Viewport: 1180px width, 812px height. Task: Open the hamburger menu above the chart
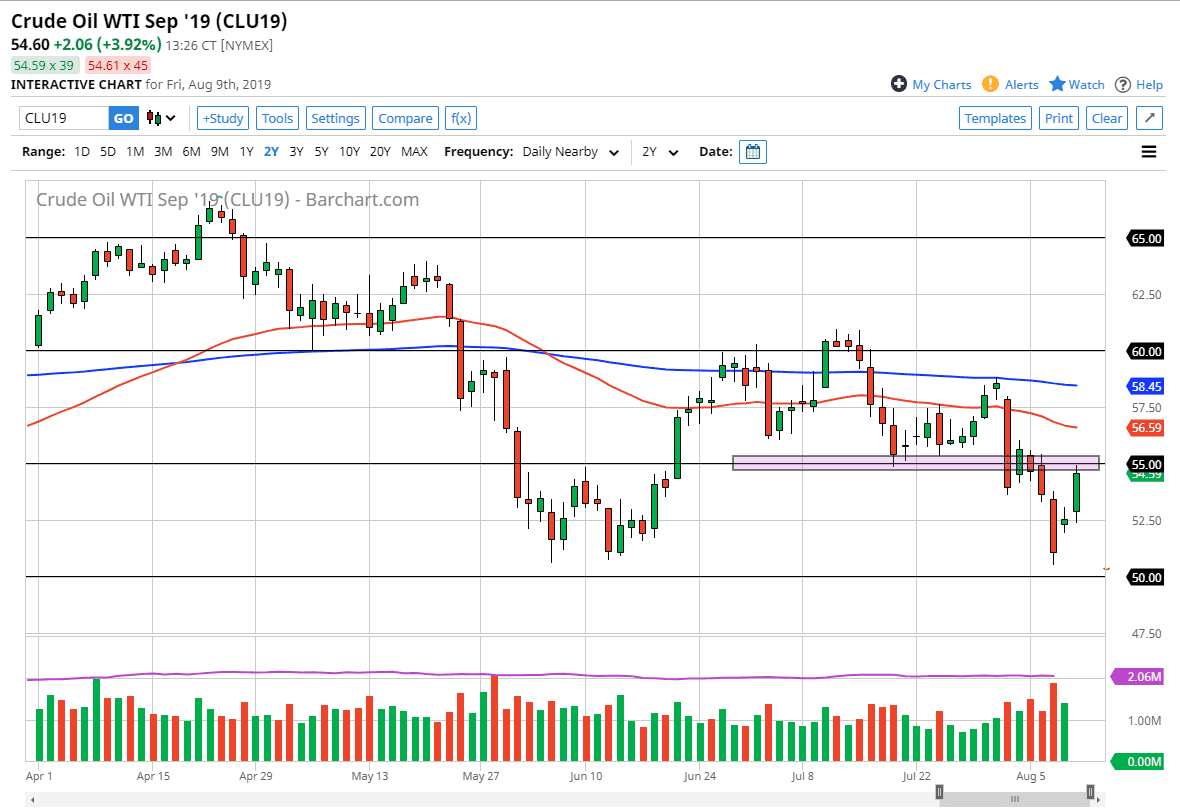(x=1148, y=151)
